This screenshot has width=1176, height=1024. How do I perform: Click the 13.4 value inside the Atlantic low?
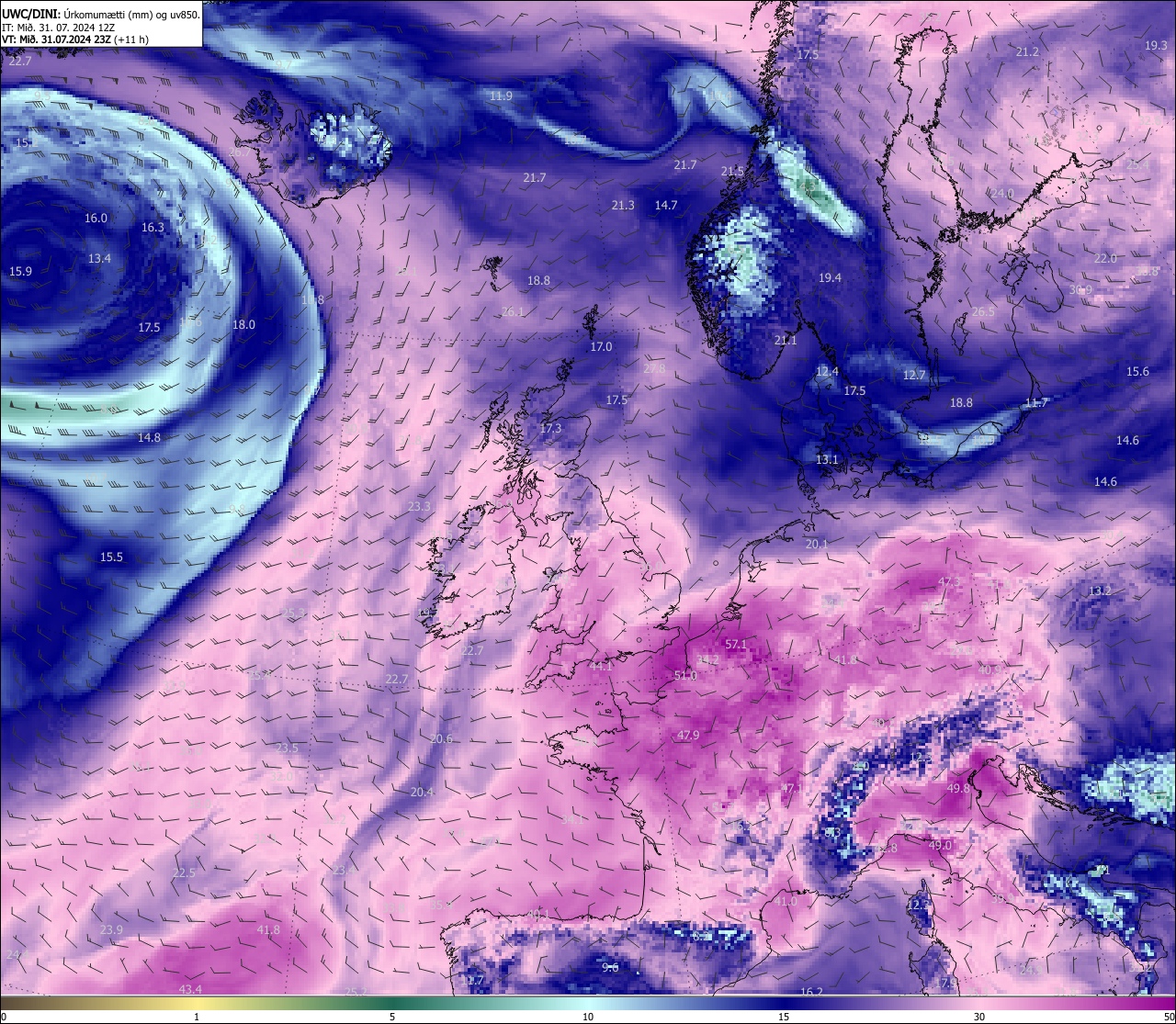click(99, 258)
